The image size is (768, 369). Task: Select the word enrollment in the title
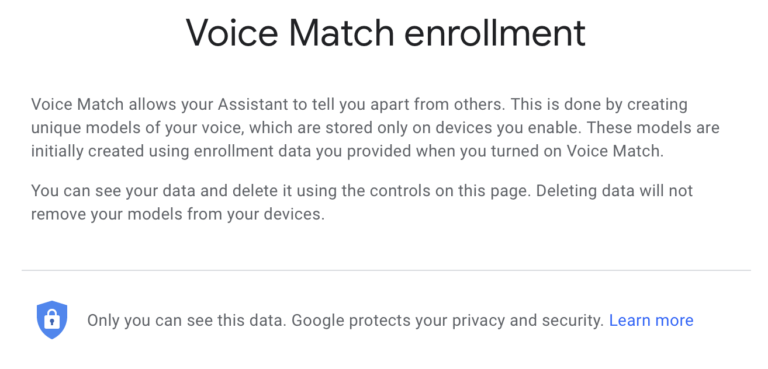point(495,33)
